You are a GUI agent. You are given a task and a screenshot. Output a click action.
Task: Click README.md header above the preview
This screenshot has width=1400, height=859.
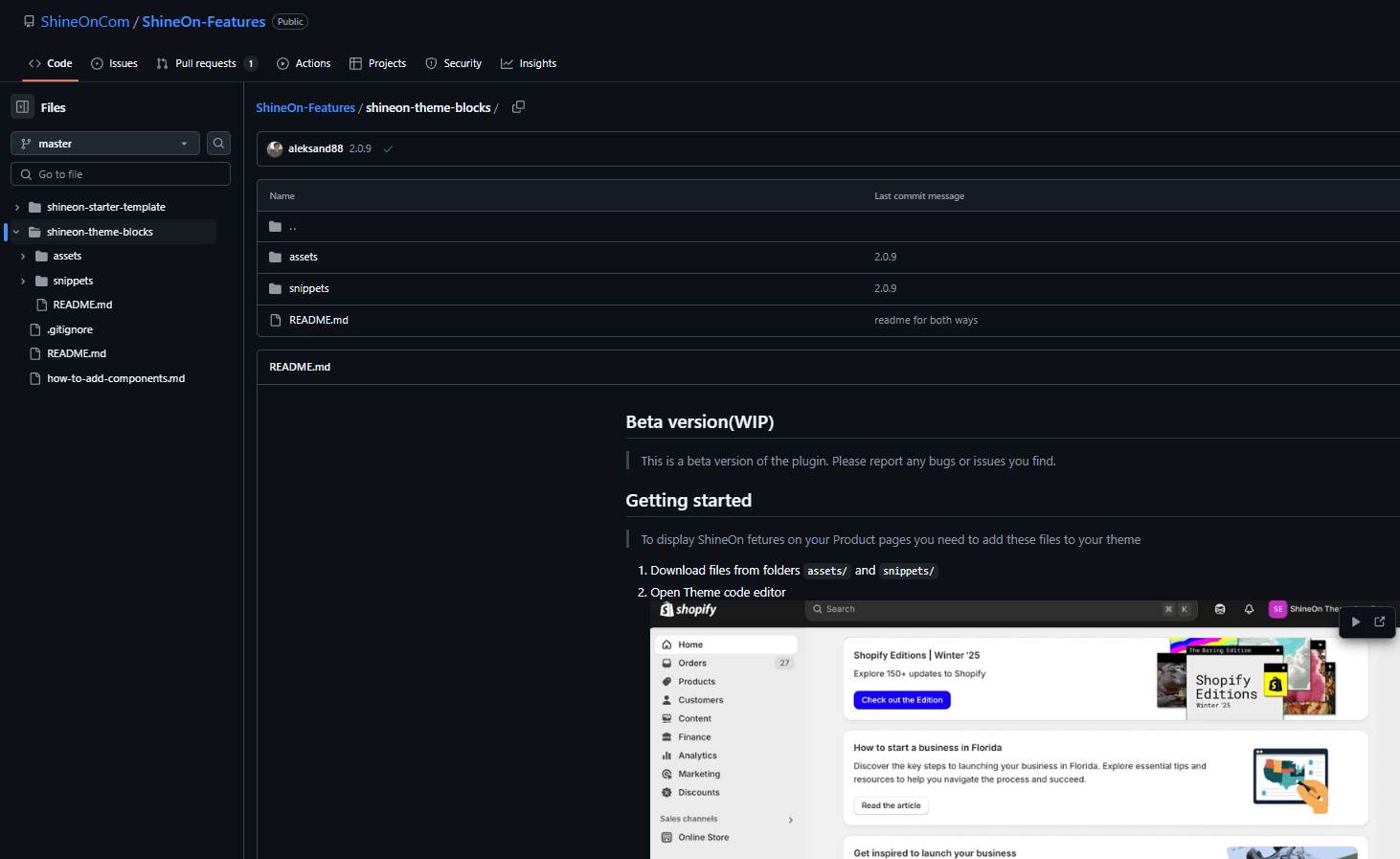click(300, 367)
